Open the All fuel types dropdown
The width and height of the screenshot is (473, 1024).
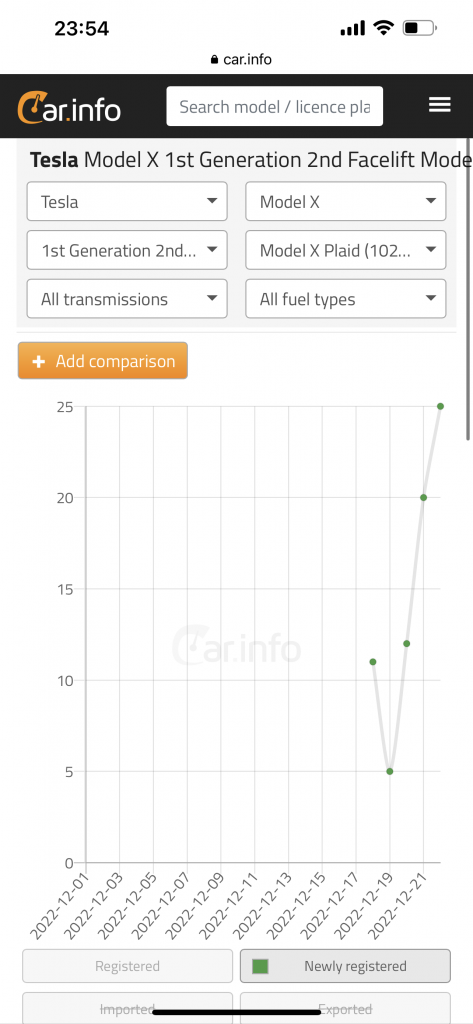click(346, 299)
